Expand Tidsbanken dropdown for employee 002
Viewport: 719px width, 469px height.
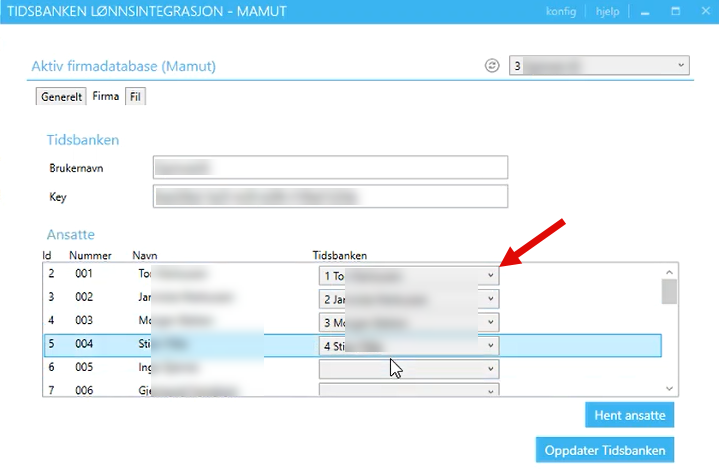click(x=409, y=299)
